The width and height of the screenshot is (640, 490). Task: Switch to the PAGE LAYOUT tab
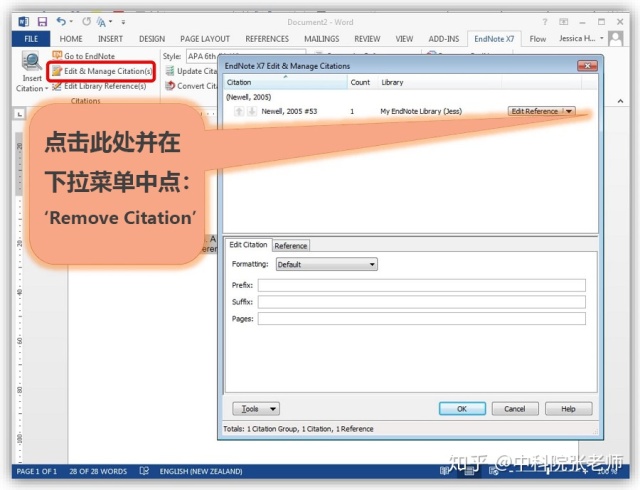205,39
